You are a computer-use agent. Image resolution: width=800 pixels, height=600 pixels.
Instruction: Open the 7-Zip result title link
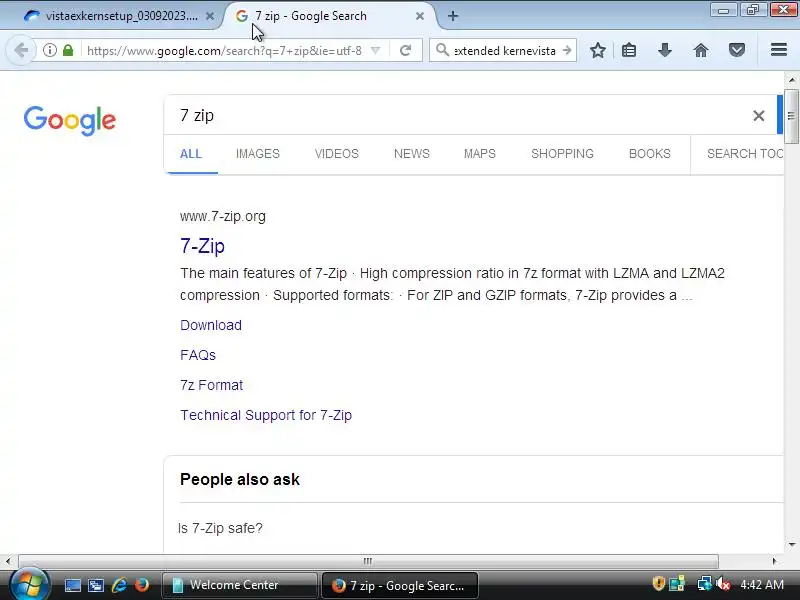pos(203,246)
